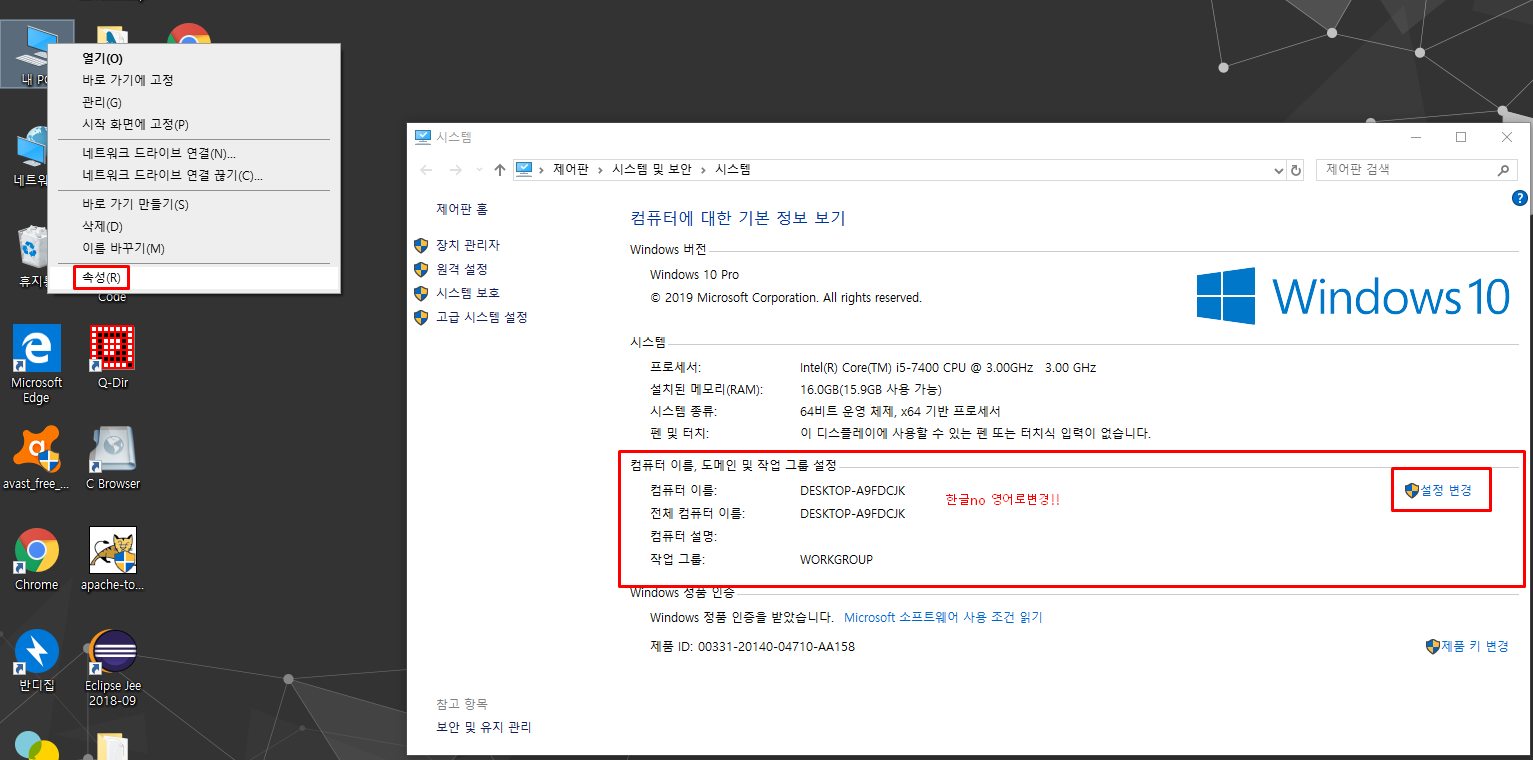This screenshot has width=1533, height=760.
Task: Select 시작 화면에 고정(P) menu entry
Action: 194,124
